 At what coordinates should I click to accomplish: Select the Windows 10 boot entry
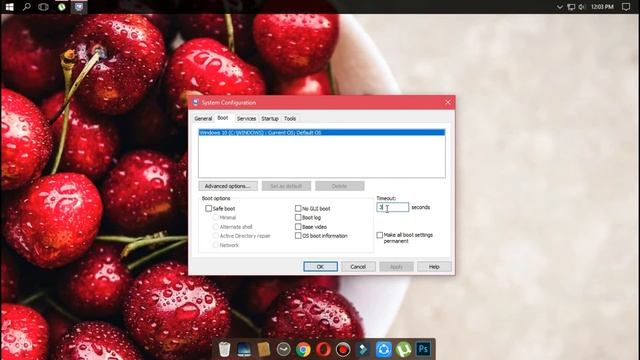tap(322, 133)
